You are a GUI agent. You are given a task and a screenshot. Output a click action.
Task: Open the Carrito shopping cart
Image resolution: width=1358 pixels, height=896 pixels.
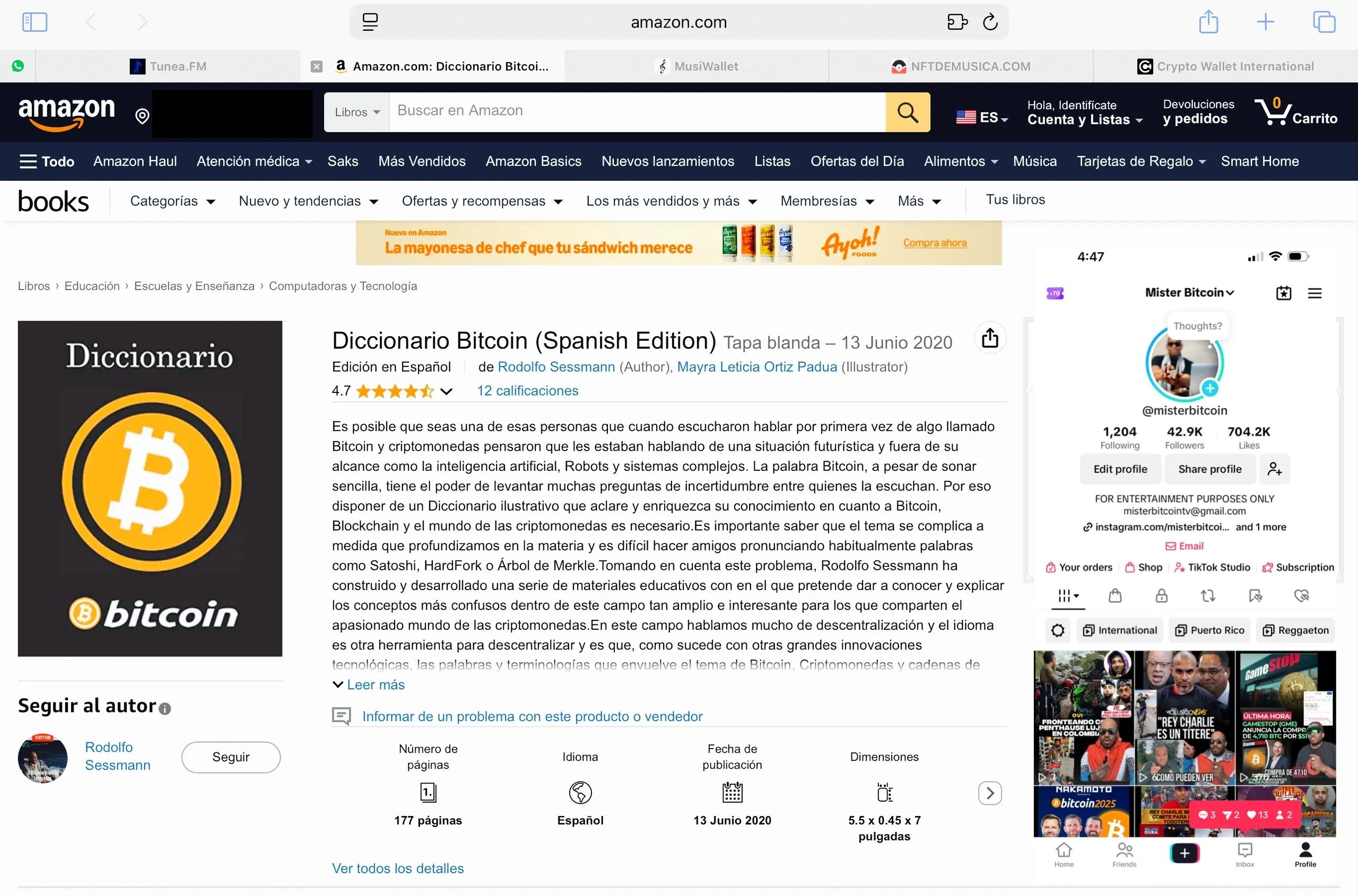(1296, 111)
